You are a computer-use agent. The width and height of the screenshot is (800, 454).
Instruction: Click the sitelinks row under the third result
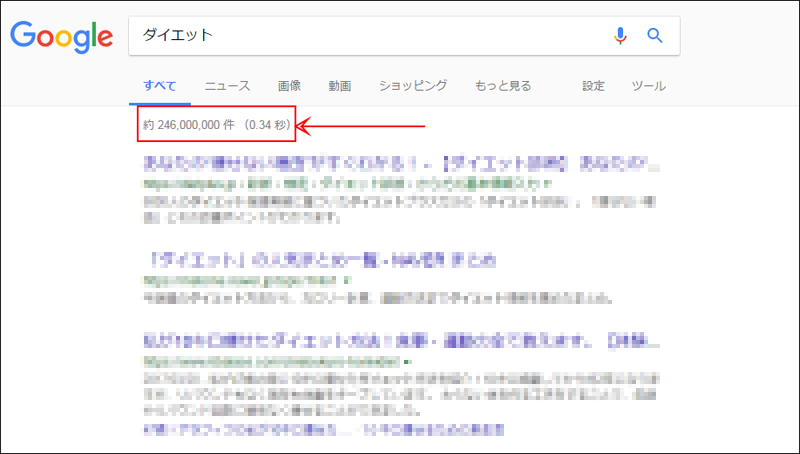[x=323, y=429]
